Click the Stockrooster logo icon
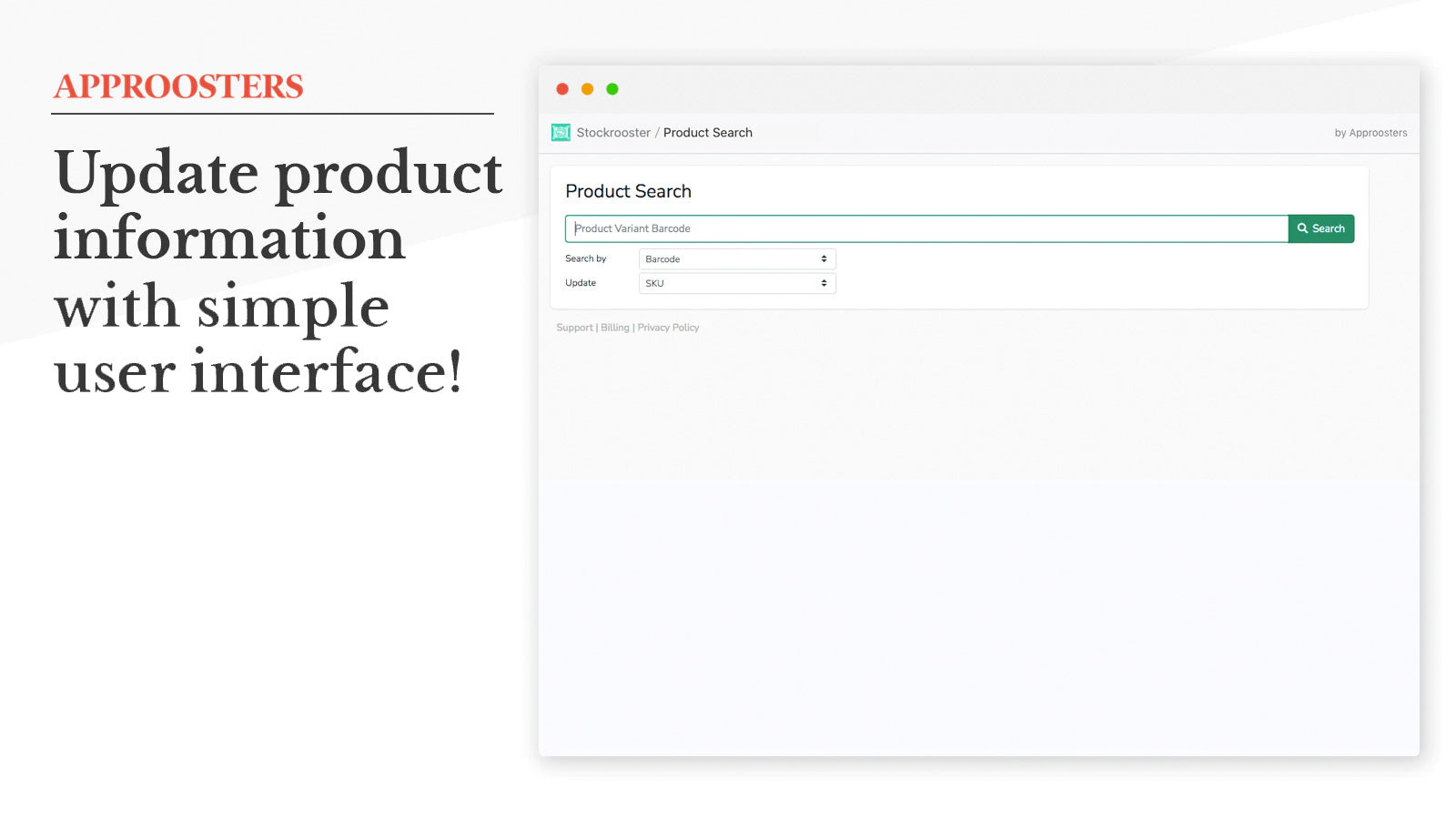Screen dimensions: 1456x819 pyautogui.click(x=561, y=132)
